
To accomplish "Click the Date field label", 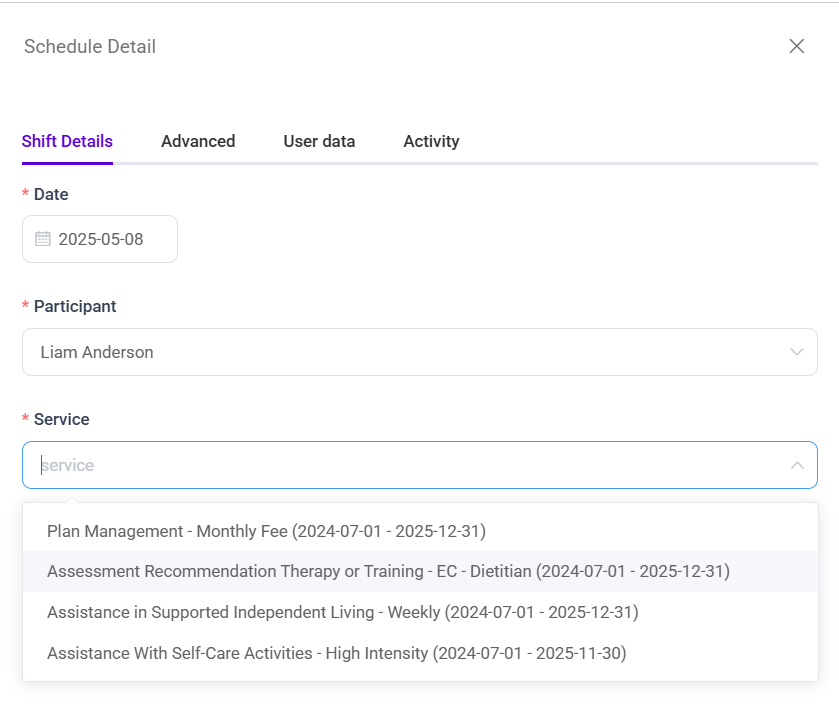I will [51, 194].
